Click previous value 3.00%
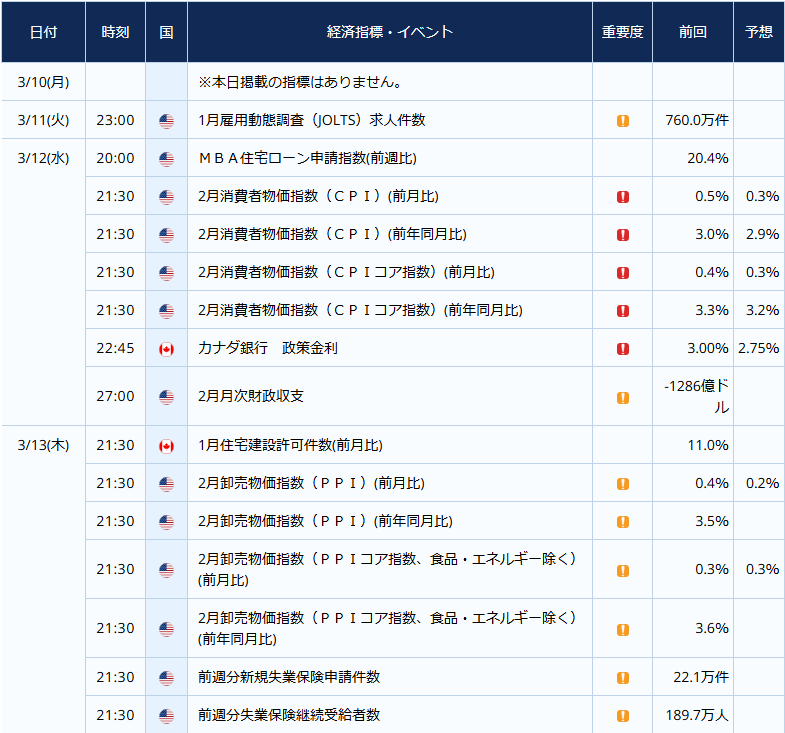Viewport: 785px width, 733px height. 708,348
